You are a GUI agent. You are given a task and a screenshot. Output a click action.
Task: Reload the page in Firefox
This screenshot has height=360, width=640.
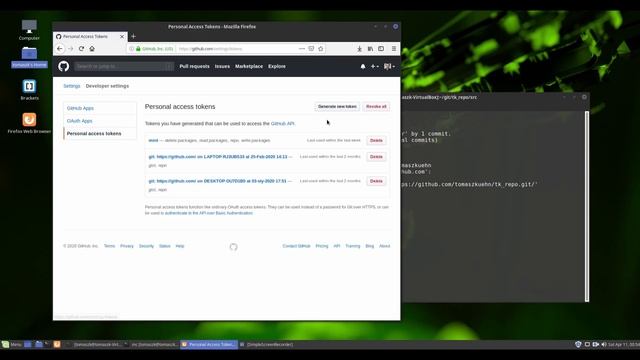pos(81,49)
